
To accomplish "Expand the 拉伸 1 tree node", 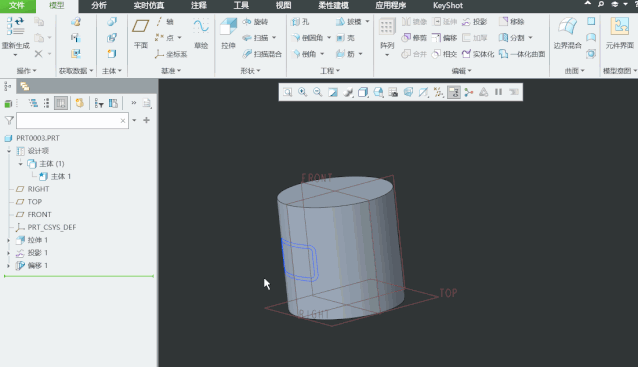I will point(9,240).
